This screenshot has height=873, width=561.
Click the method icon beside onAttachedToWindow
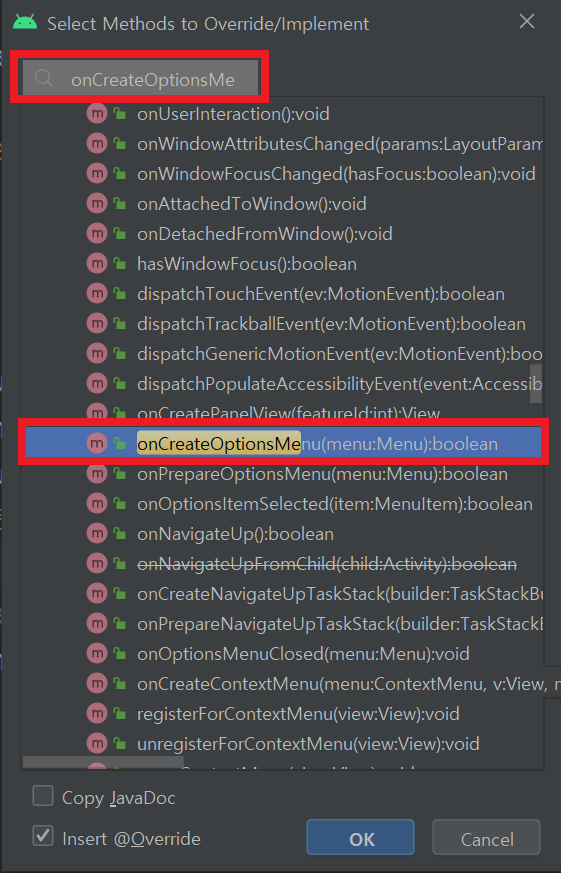(x=97, y=204)
